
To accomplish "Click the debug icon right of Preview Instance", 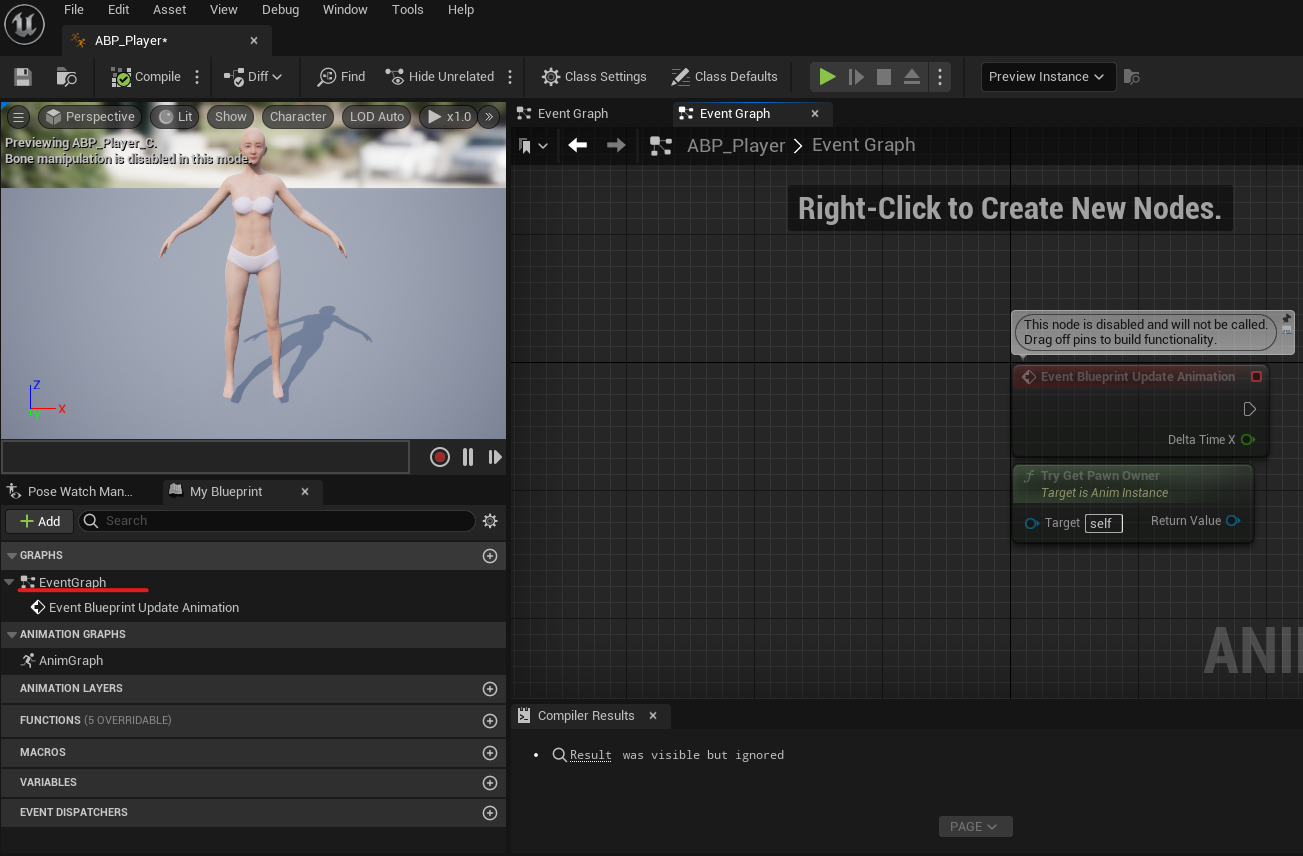I will click(x=1132, y=77).
